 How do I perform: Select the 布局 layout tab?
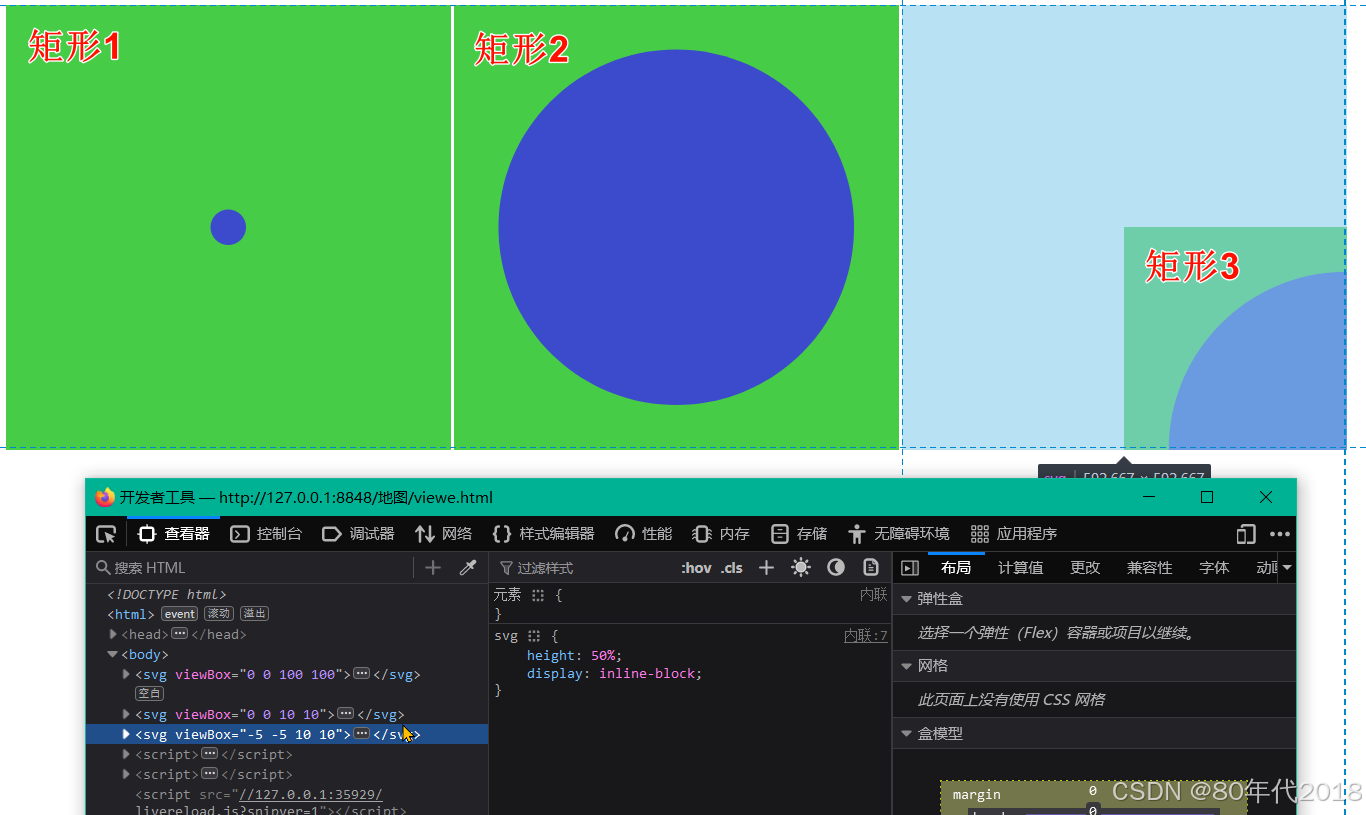956,568
